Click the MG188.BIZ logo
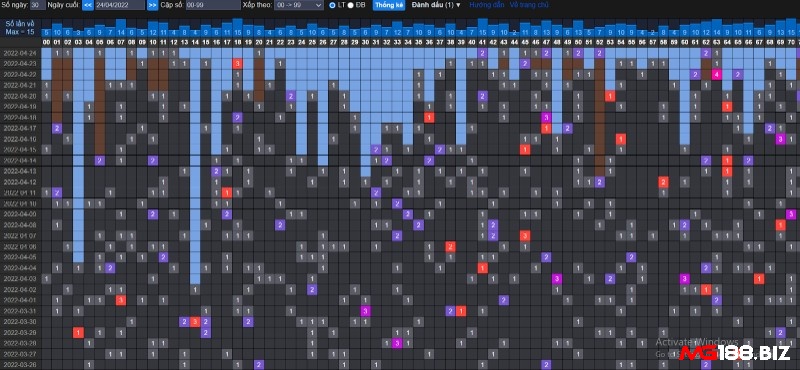Viewport: 800px width, 370px height. (x=736, y=353)
